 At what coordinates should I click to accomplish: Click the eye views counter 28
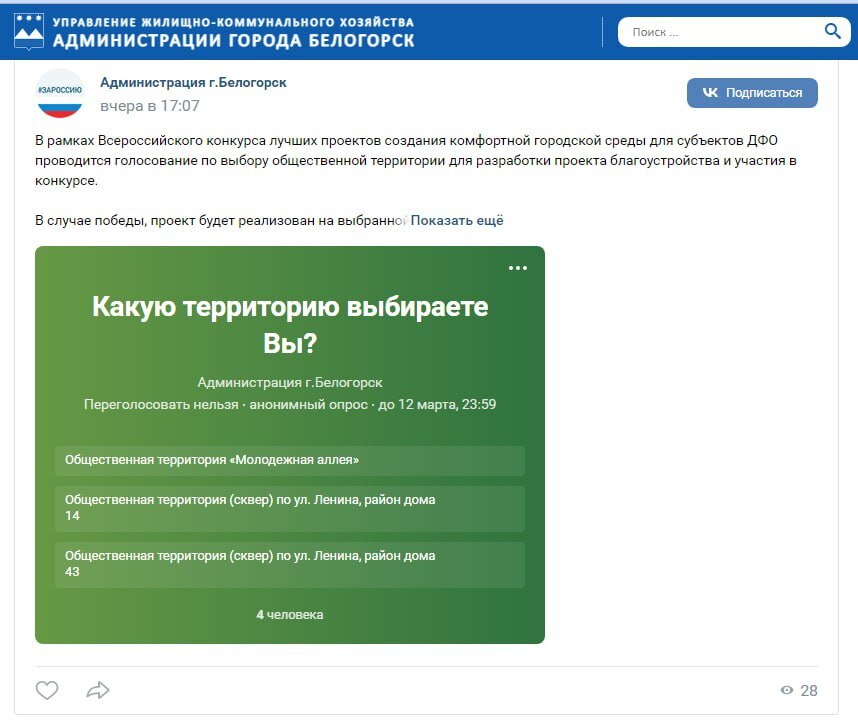pos(799,691)
